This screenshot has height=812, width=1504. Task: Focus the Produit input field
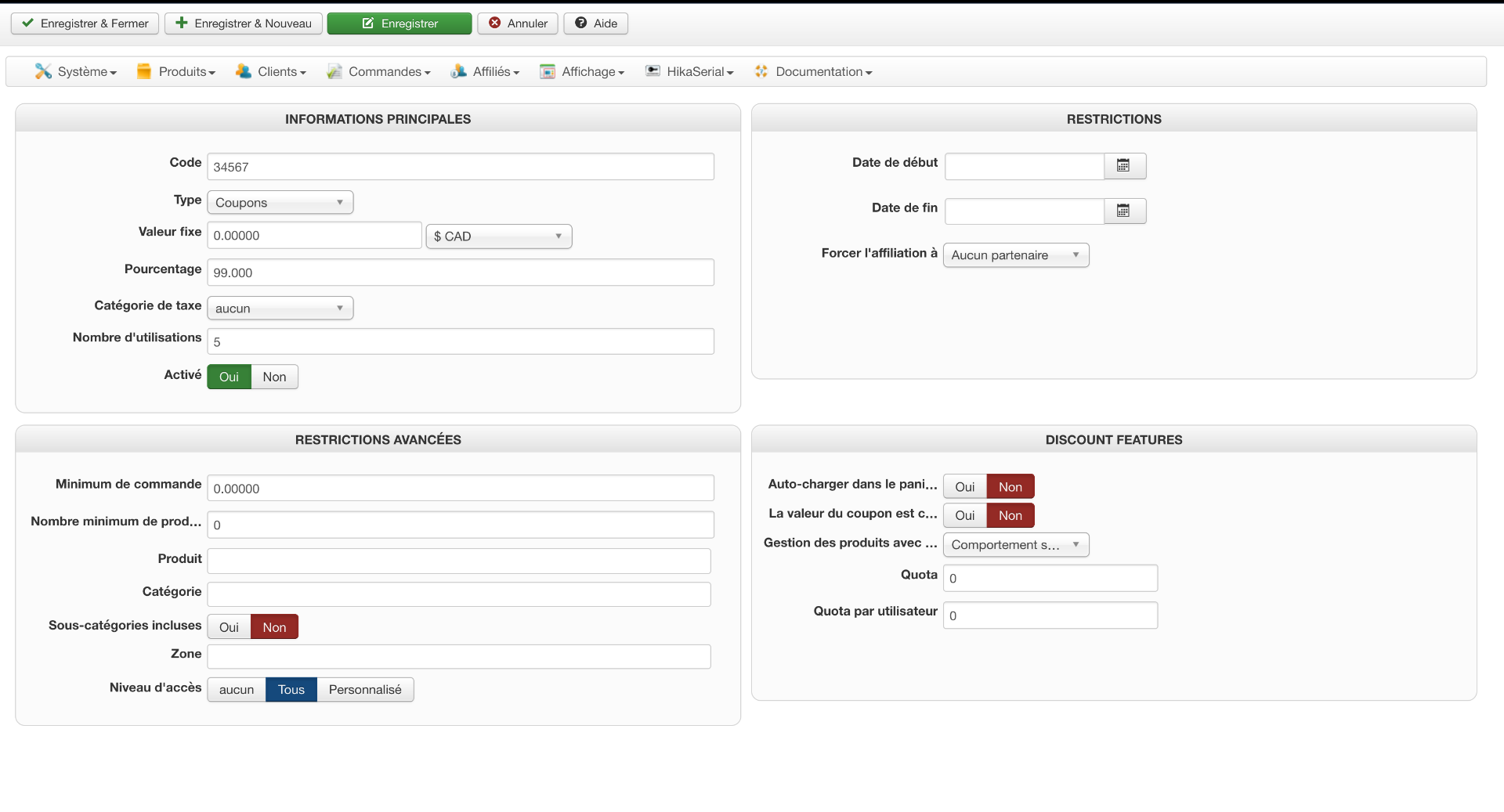click(459, 561)
